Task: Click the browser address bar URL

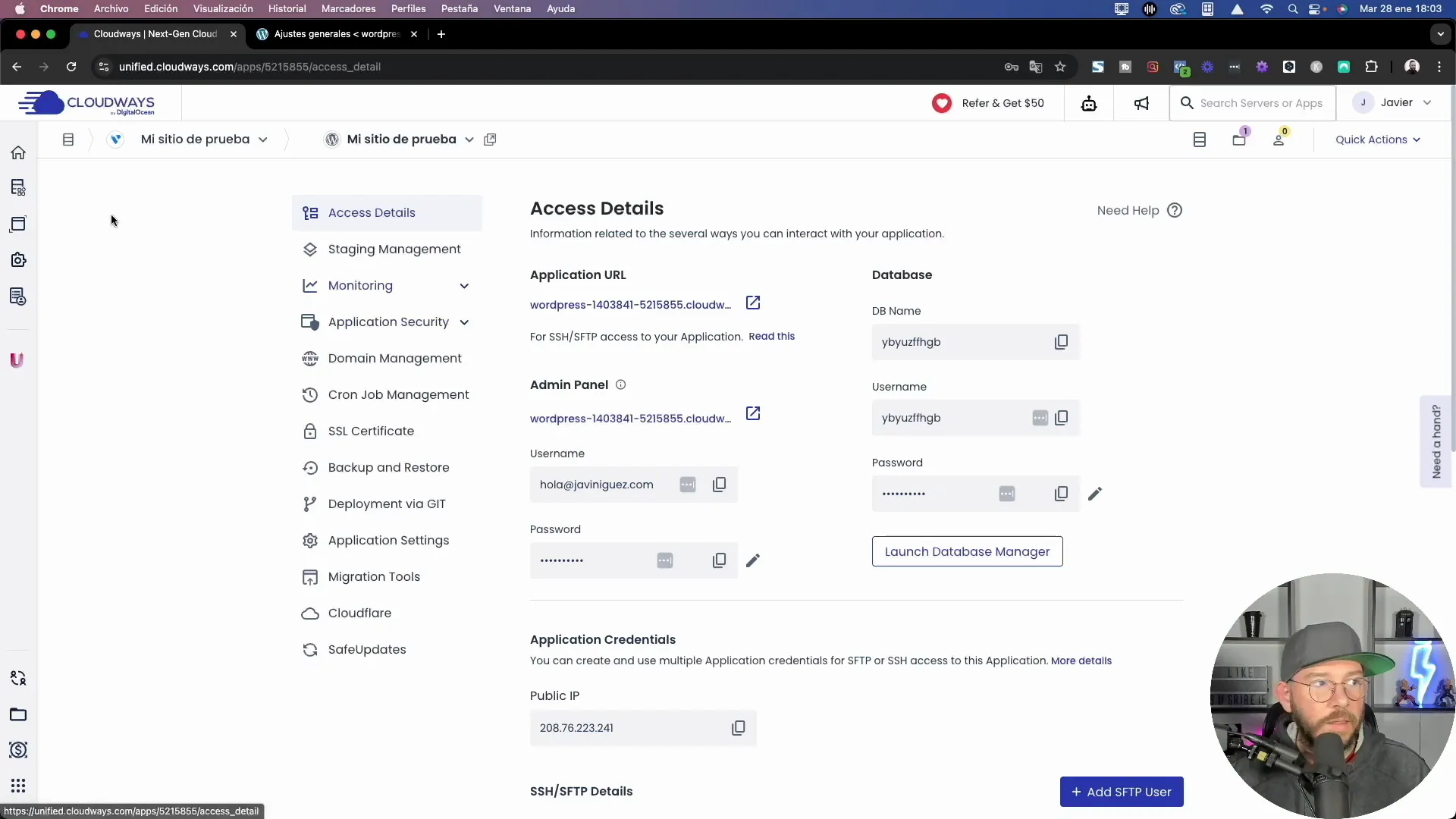Action: point(249,67)
